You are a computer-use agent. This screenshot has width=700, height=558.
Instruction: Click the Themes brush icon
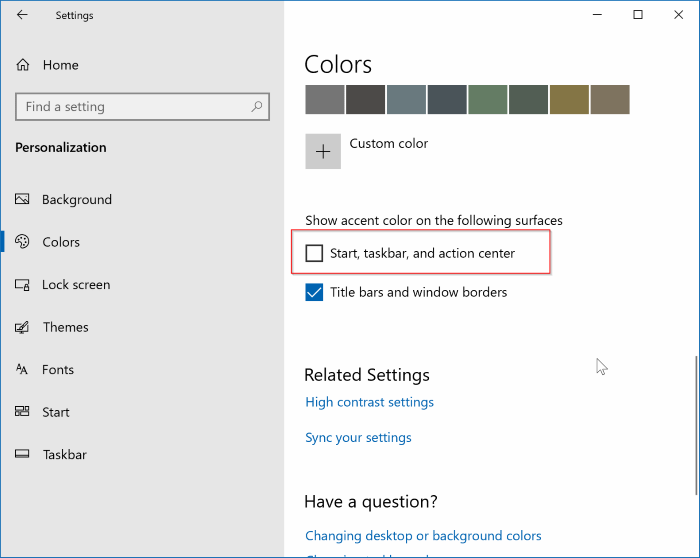(x=22, y=327)
